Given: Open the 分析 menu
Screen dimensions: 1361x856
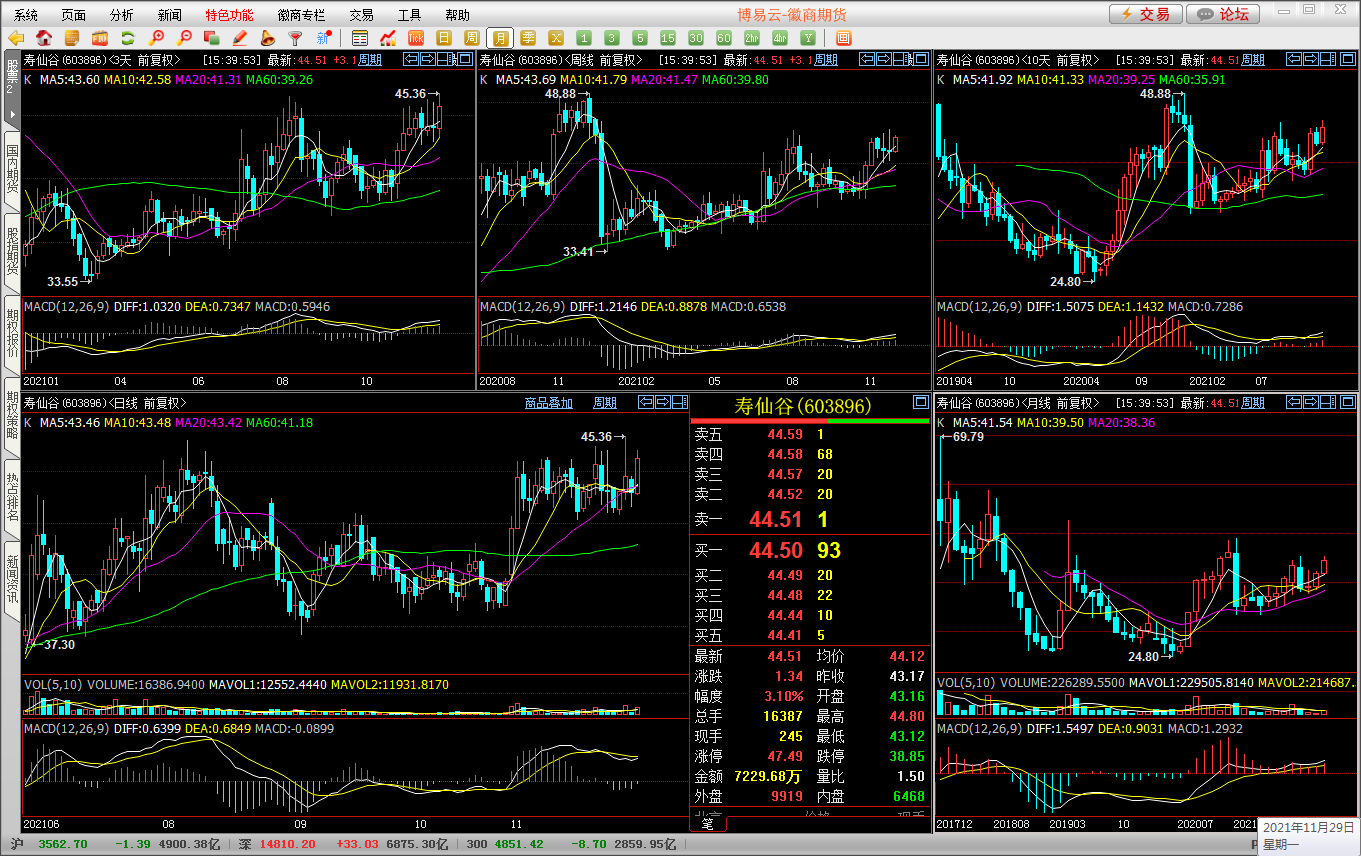Looking at the screenshot, I should tap(121, 15).
